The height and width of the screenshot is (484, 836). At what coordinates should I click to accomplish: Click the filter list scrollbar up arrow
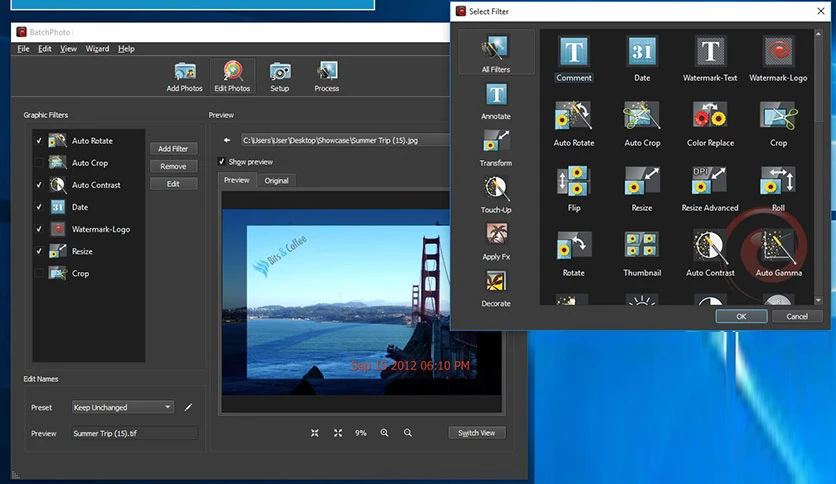pos(818,34)
